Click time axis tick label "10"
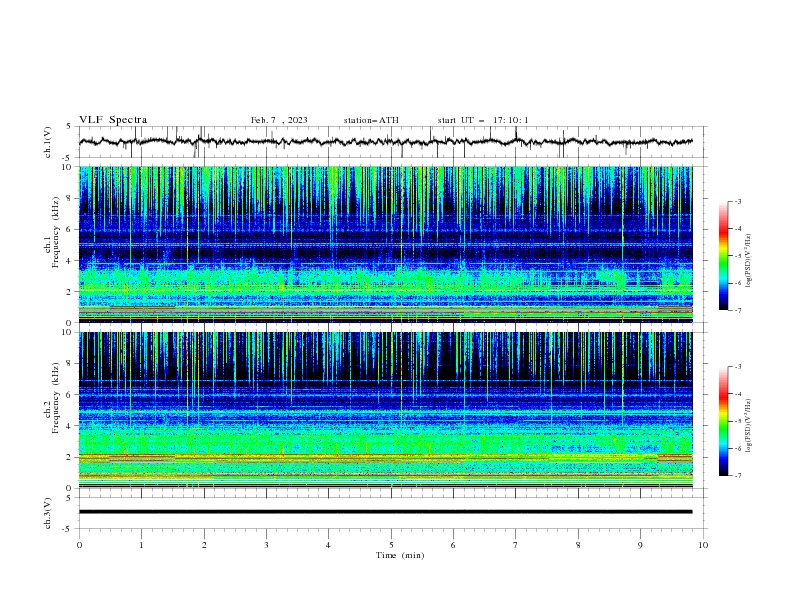 coord(703,545)
